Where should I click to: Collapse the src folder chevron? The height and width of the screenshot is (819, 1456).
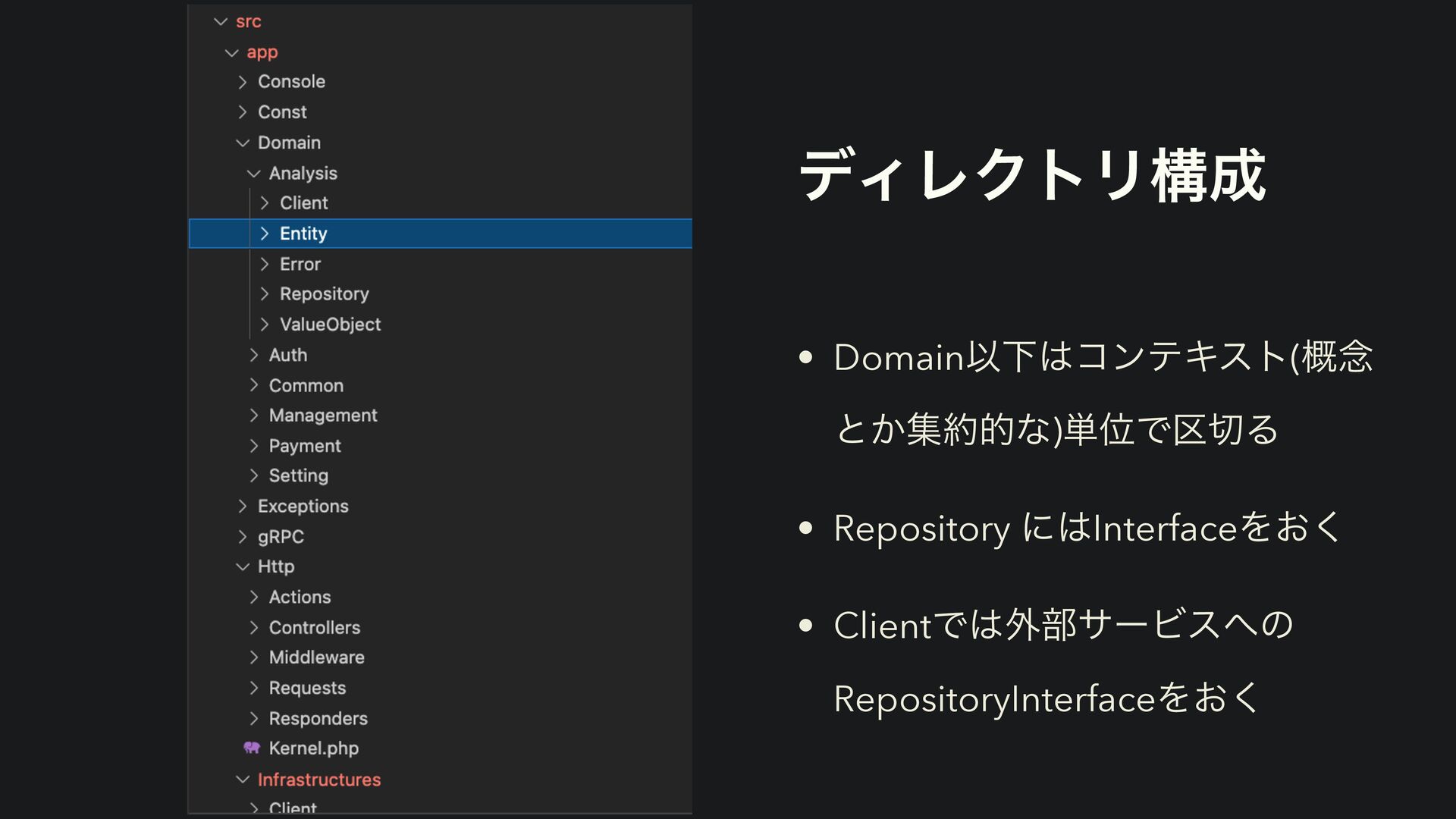click(221, 22)
